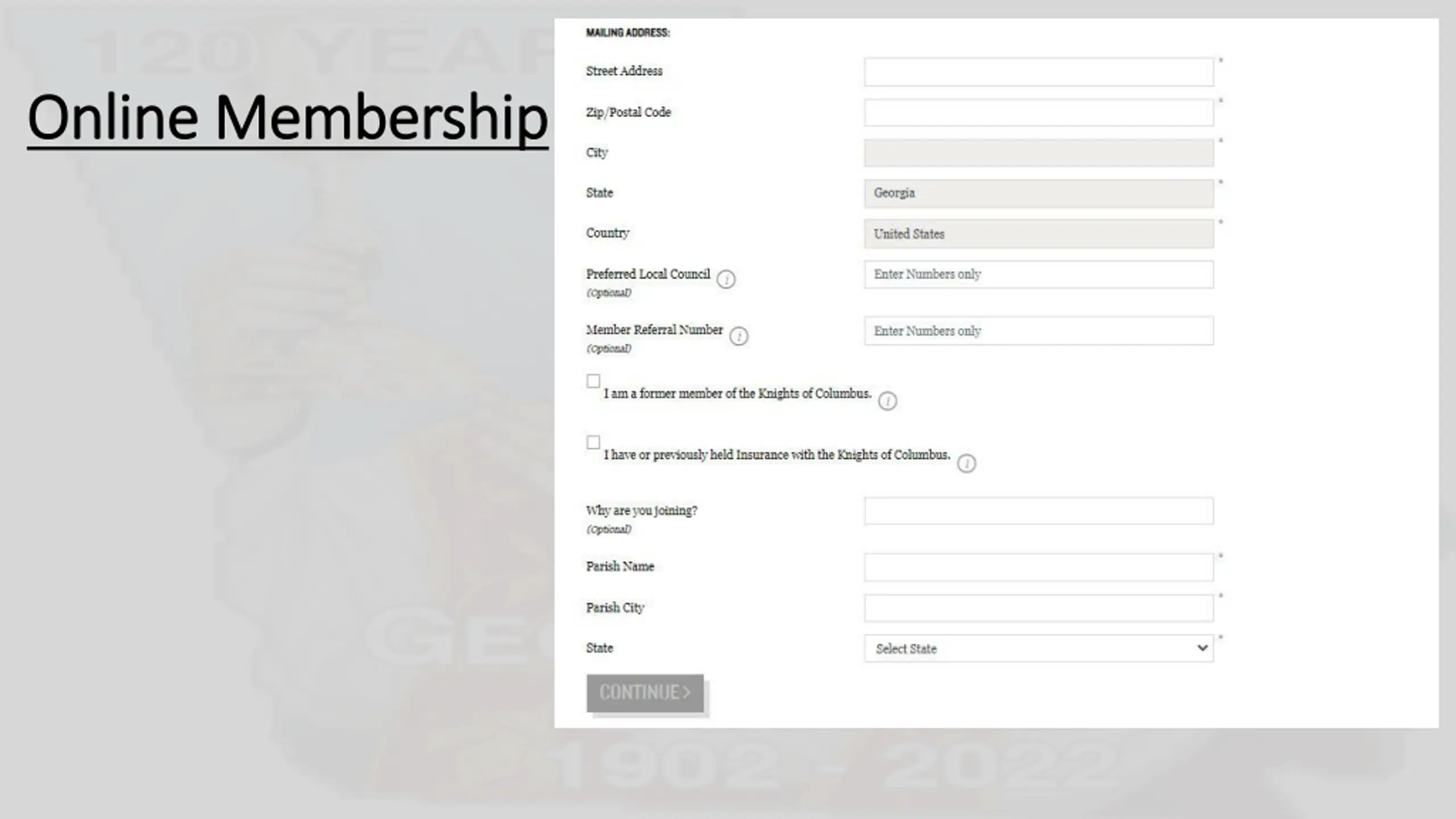The image size is (1456, 819).
Task: Click the State field showing Georgia
Action: pyautogui.click(x=1039, y=193)
